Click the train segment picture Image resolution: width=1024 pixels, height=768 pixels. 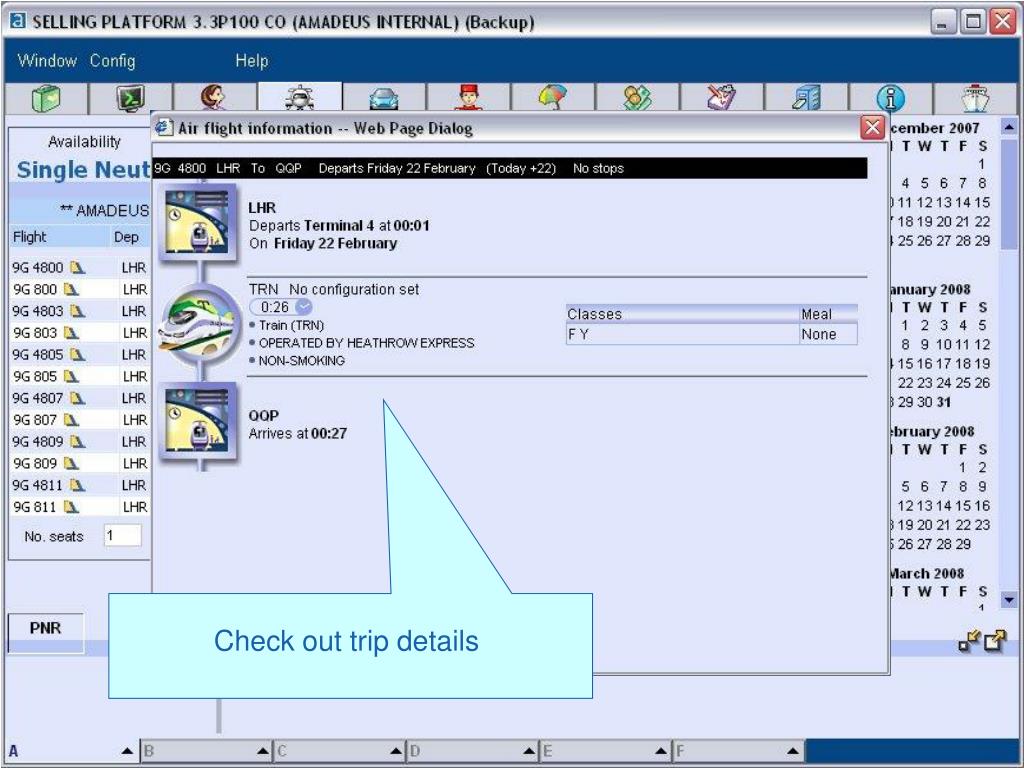tap(198, 322)
